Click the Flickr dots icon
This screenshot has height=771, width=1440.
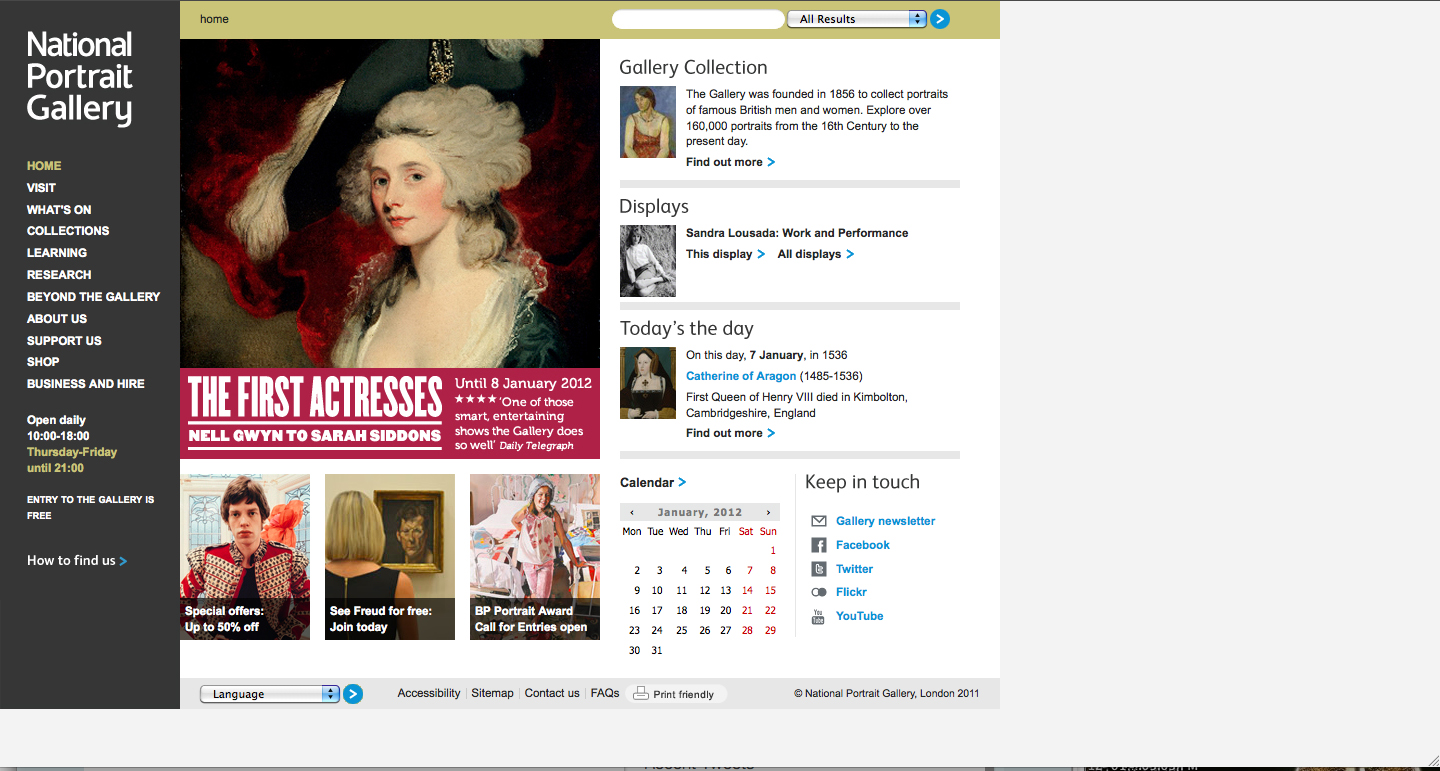tap(818, 592)
